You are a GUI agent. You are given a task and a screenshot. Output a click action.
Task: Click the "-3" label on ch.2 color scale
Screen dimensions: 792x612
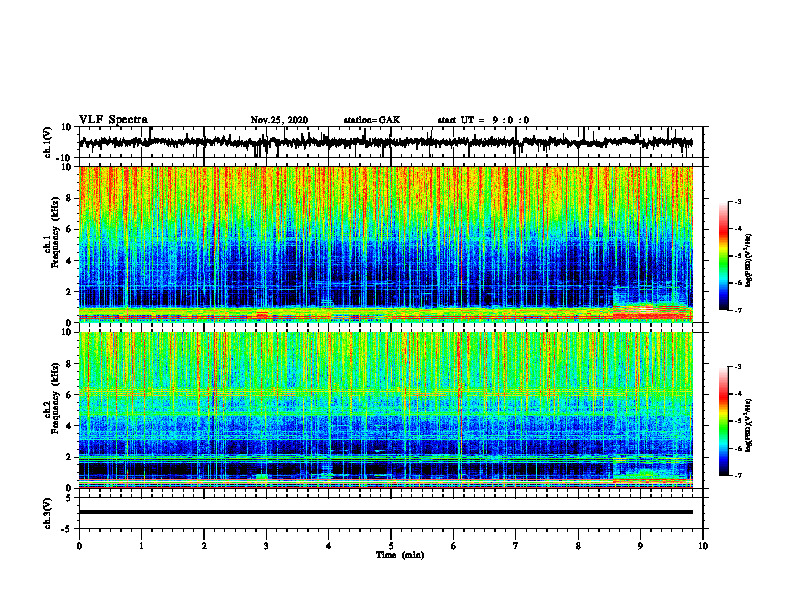click(x=738, y=367)
